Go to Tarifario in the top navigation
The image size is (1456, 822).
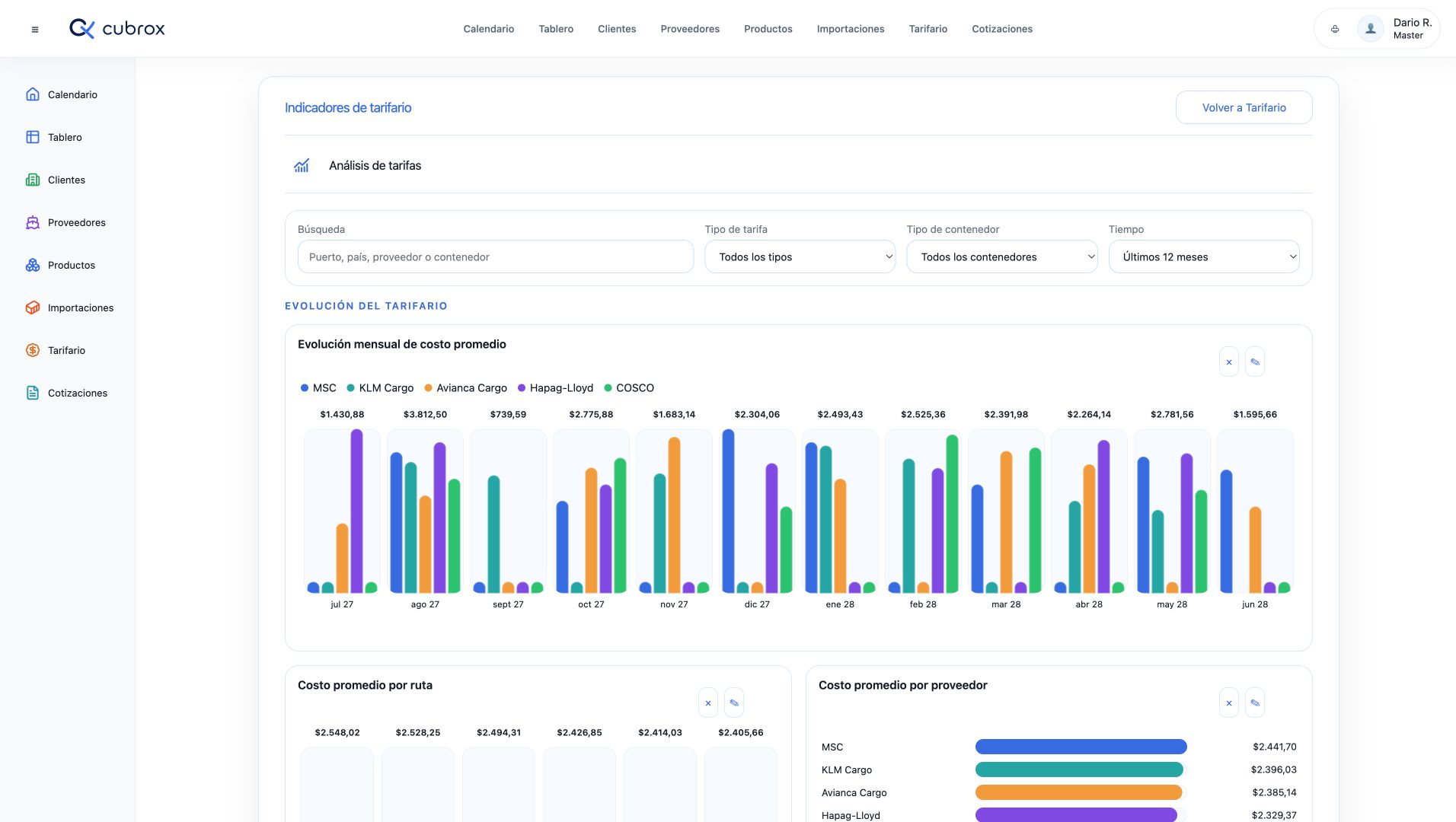coord(928,29)
